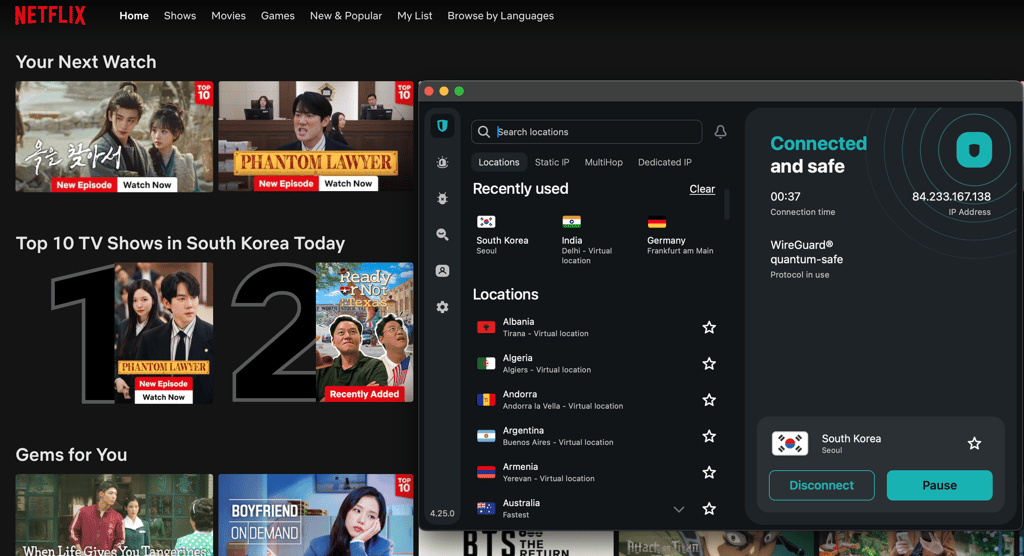Click the Australia flag icon
Screen dimensions: 1024x556
pos(486,508)
